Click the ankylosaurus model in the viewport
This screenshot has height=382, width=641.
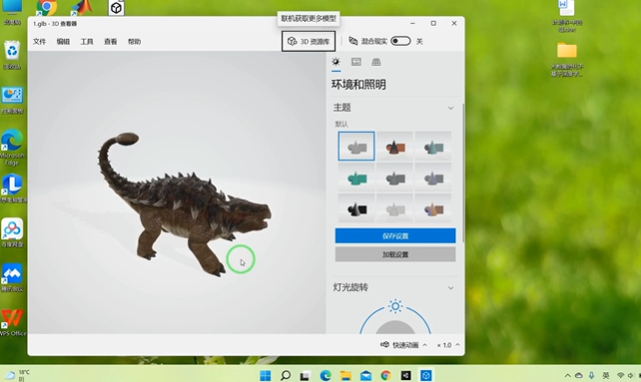point(184,204)
